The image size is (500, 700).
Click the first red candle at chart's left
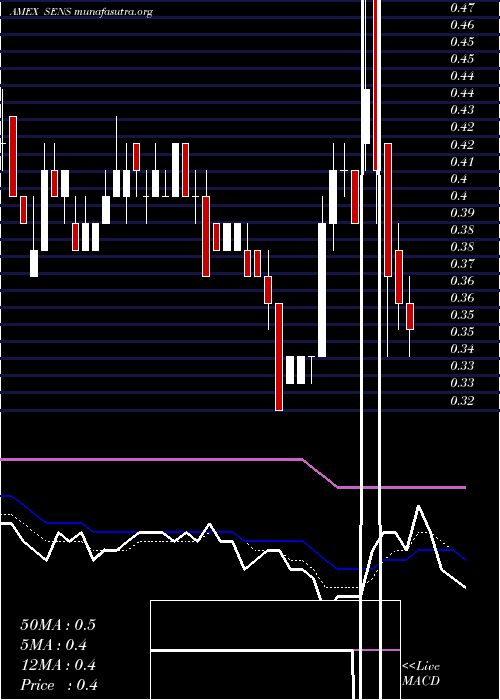tap(13, 156)
